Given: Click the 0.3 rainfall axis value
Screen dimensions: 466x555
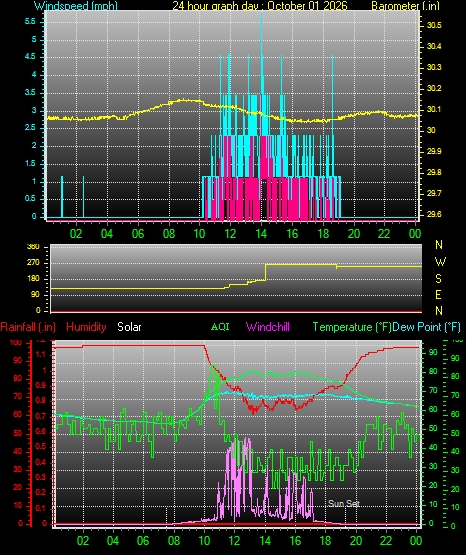Looking at the screenshot, I should pos(41,477).
